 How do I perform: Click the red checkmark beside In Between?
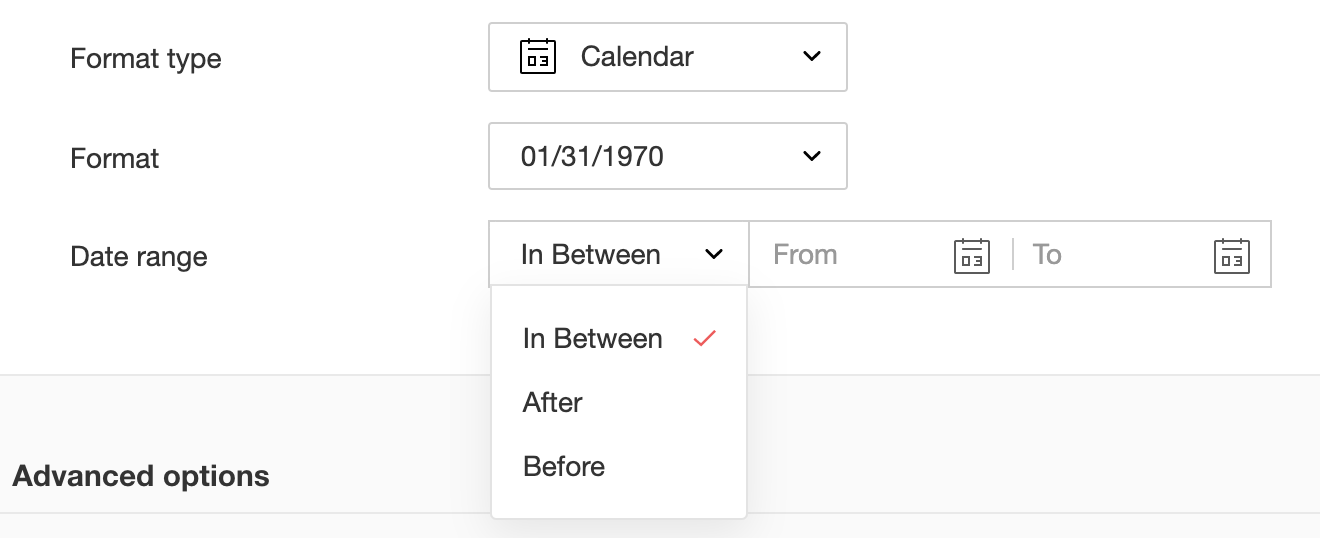pos(705,339)
